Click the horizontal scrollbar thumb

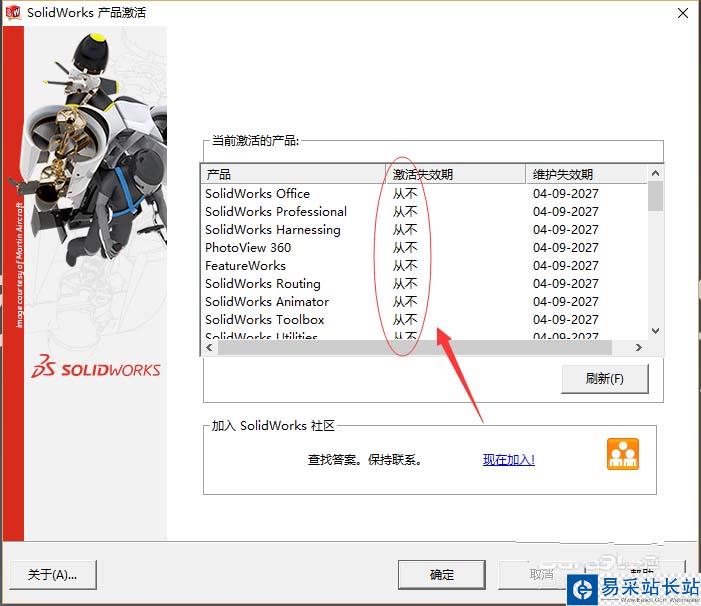pos(414,347)
